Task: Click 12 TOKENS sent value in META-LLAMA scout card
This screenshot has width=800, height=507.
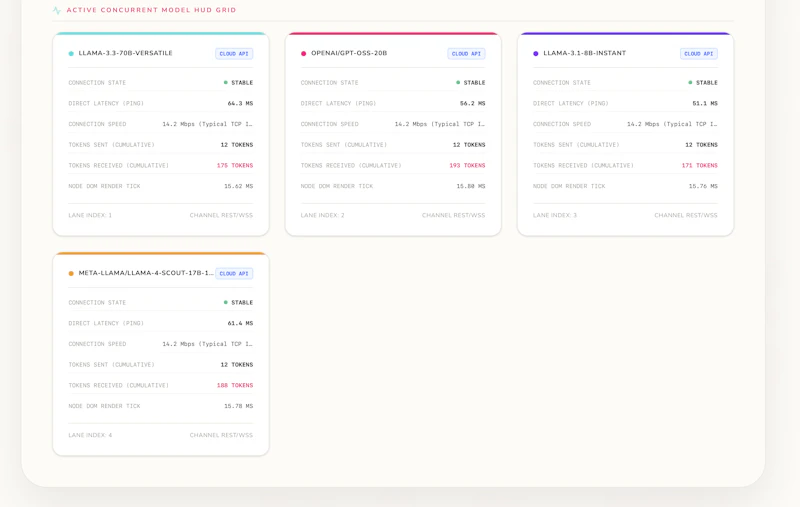Action: [237, 365]
